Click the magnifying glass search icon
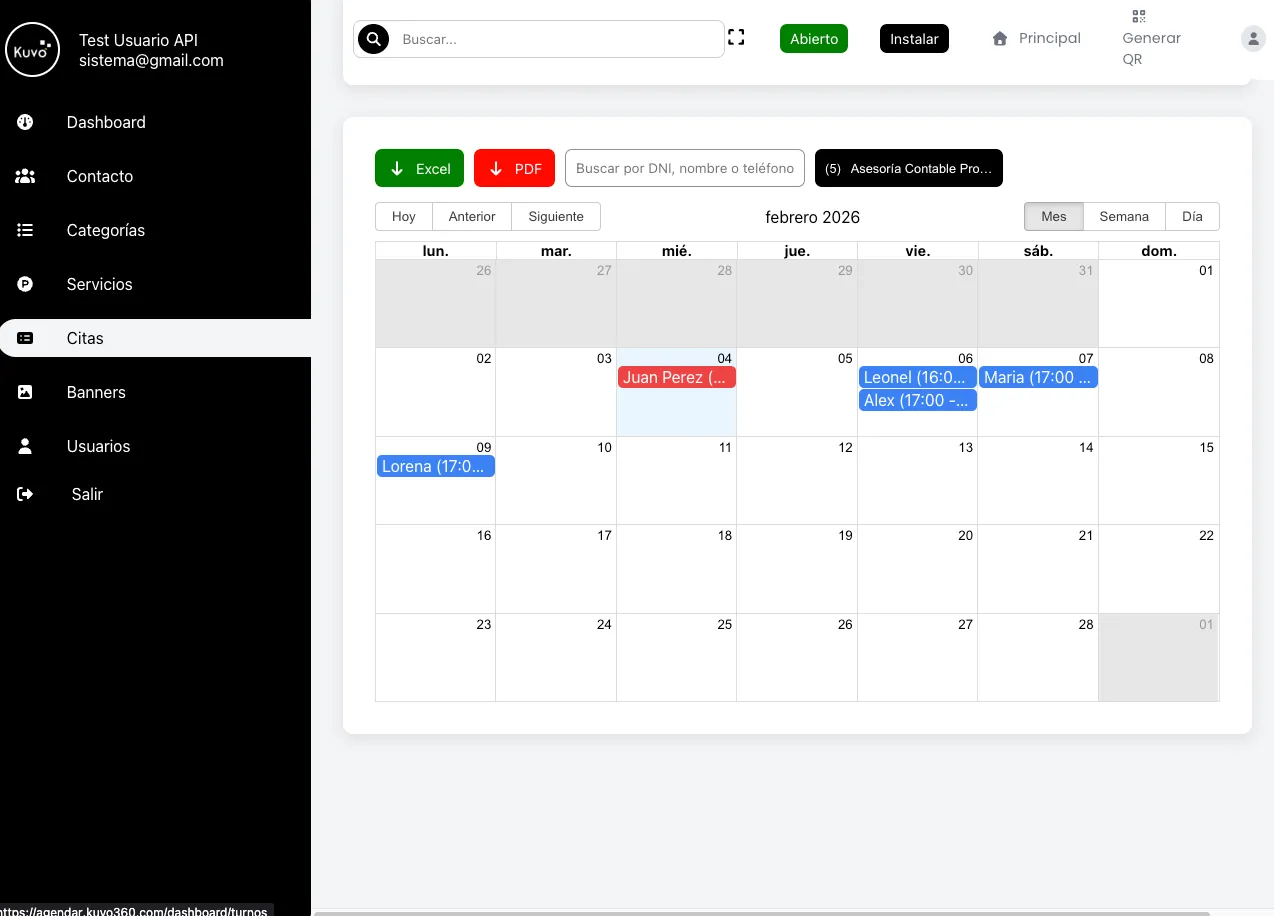 tap(373, 39)
